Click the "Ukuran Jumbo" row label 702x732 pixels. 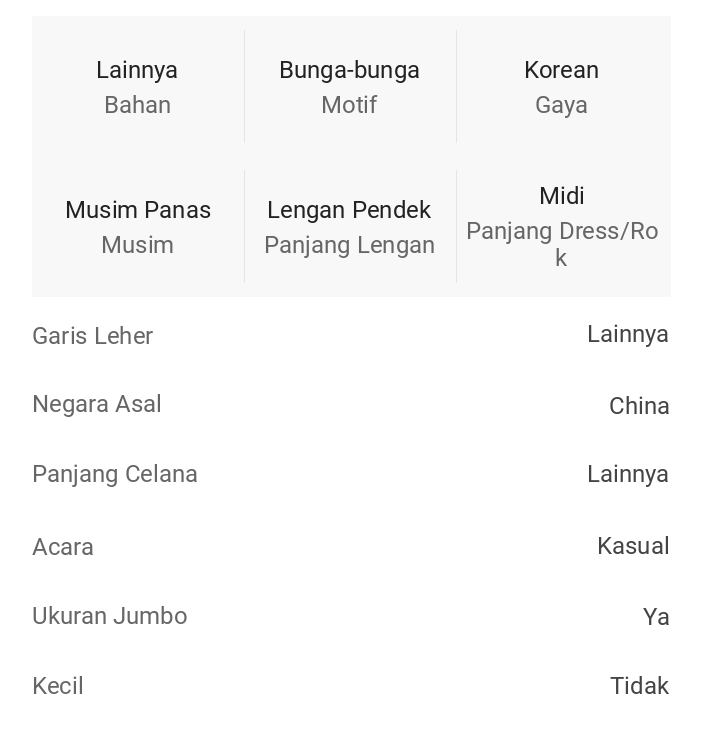[110, 616]
